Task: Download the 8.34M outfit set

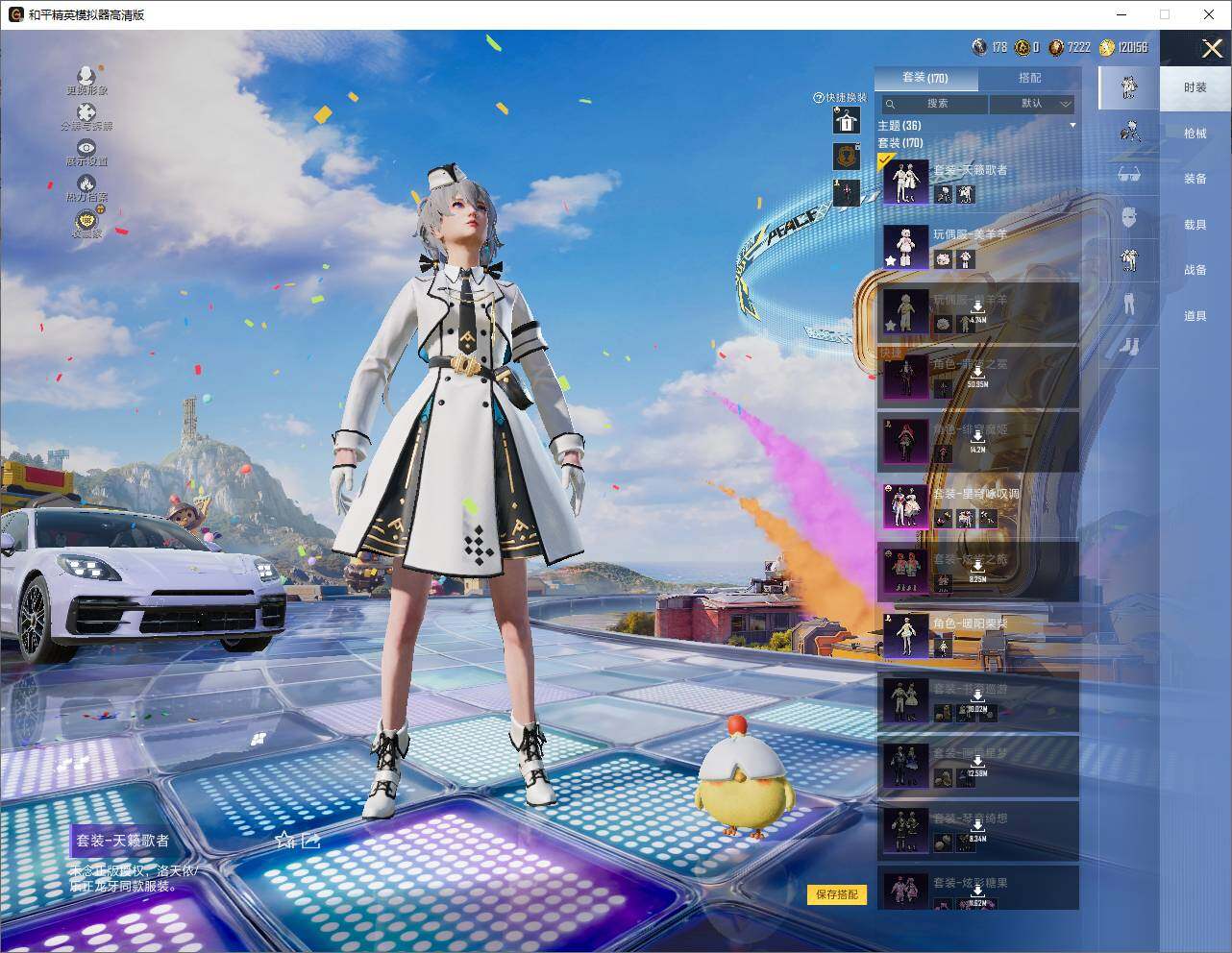Action: coord(977,830)
